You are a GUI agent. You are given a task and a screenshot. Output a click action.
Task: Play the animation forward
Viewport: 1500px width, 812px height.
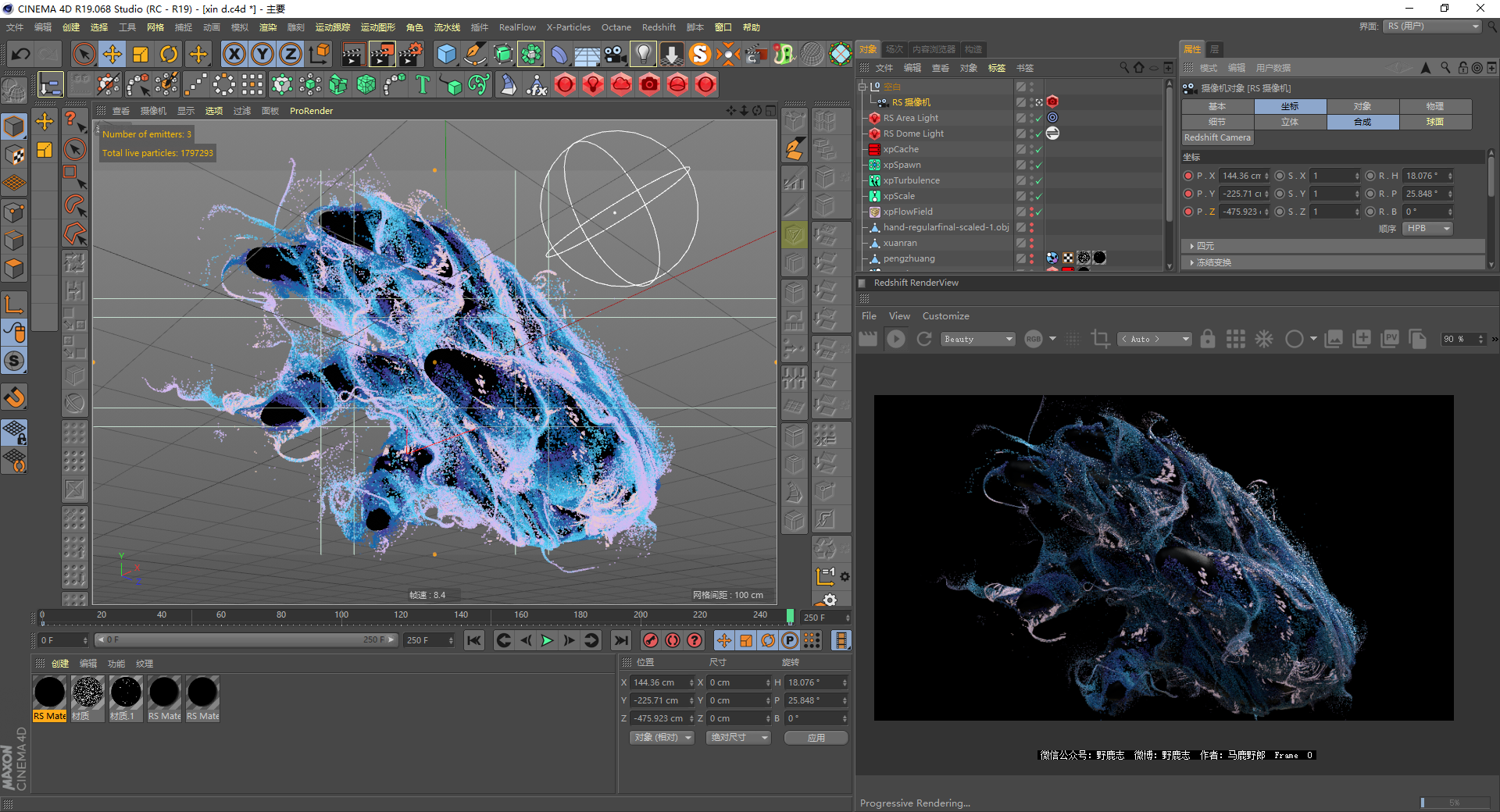point(548,641)
